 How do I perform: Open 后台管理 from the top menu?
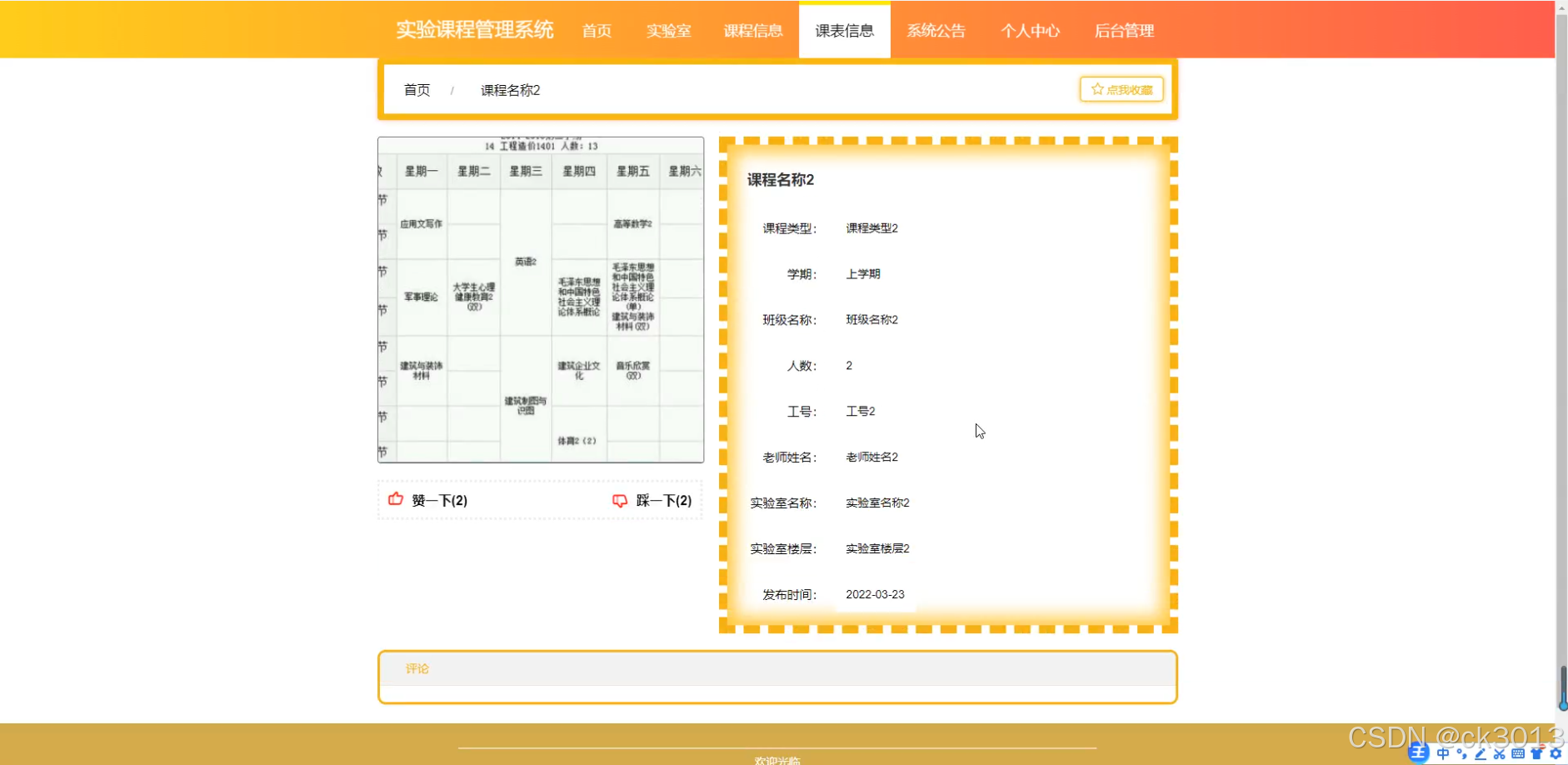(x=1125, y=31)
